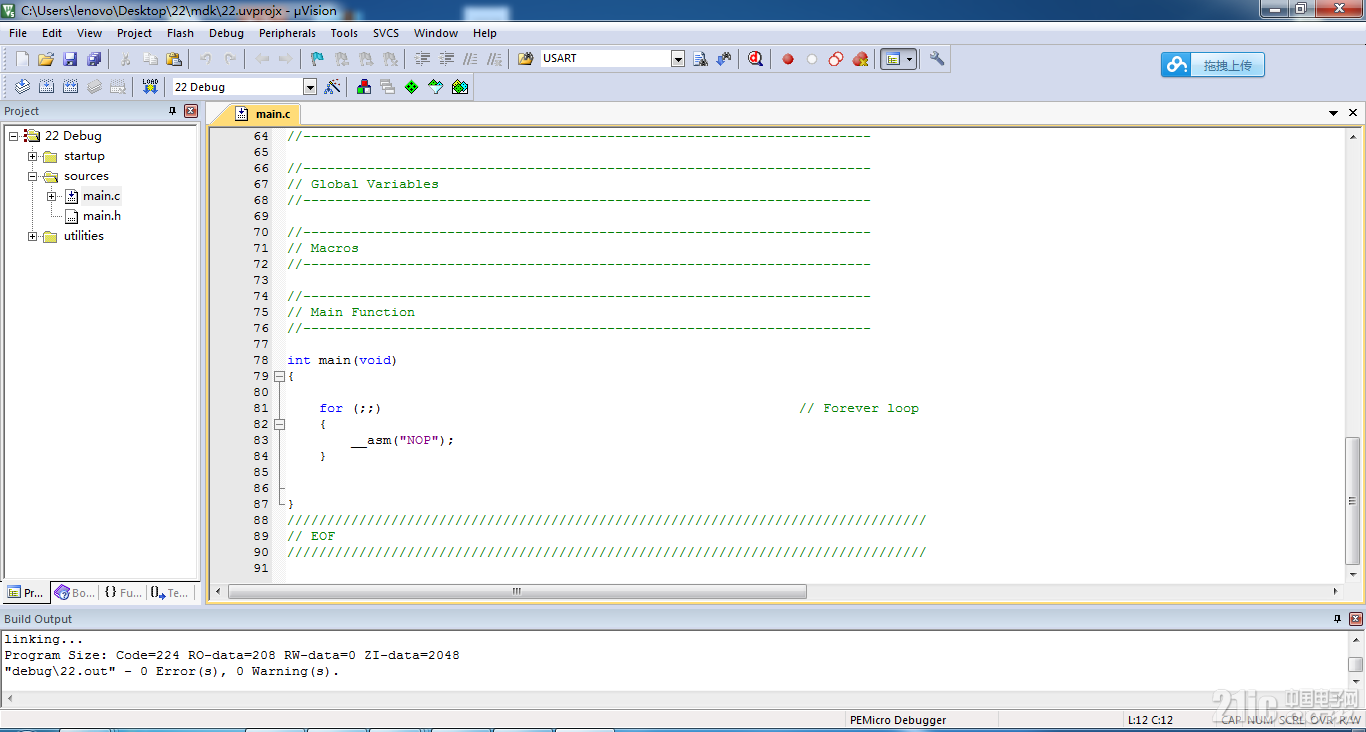Click the "L:12 C:12" cursor position indicator
The image size is (1366, 732).
click(x=1150, y=720)
